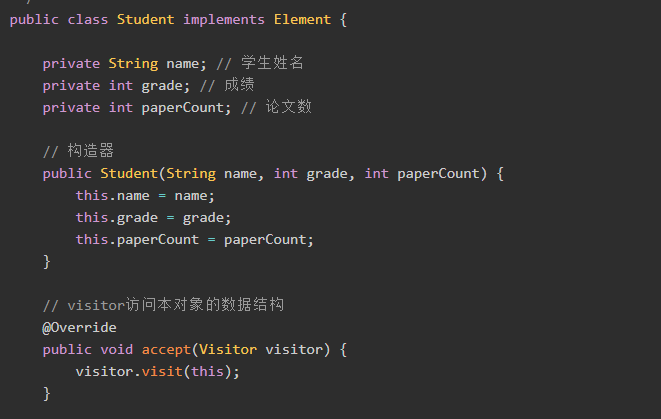This screenshot has width=661, height=419.
Task: Place cursor on private String name field
Action: point(124,64)
